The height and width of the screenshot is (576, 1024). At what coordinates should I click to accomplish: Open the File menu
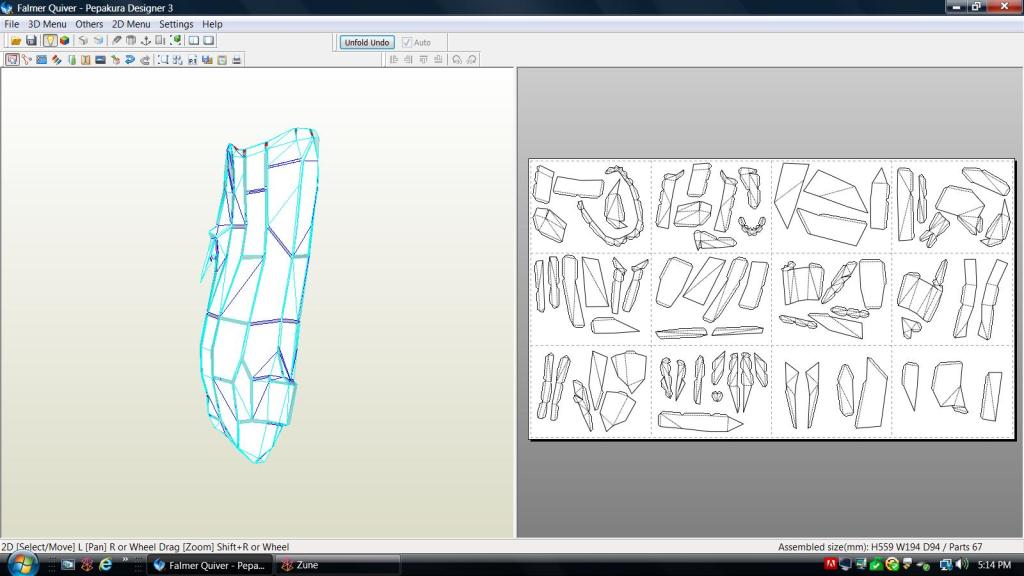pos(12,24)
